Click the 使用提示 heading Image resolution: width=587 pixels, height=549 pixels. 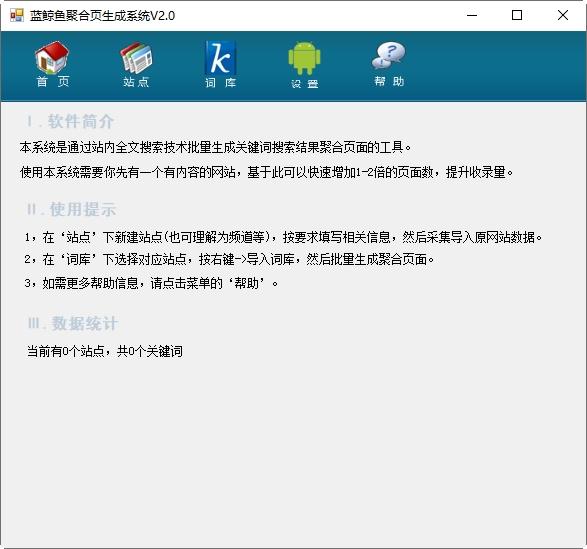[x=71, y=209]
